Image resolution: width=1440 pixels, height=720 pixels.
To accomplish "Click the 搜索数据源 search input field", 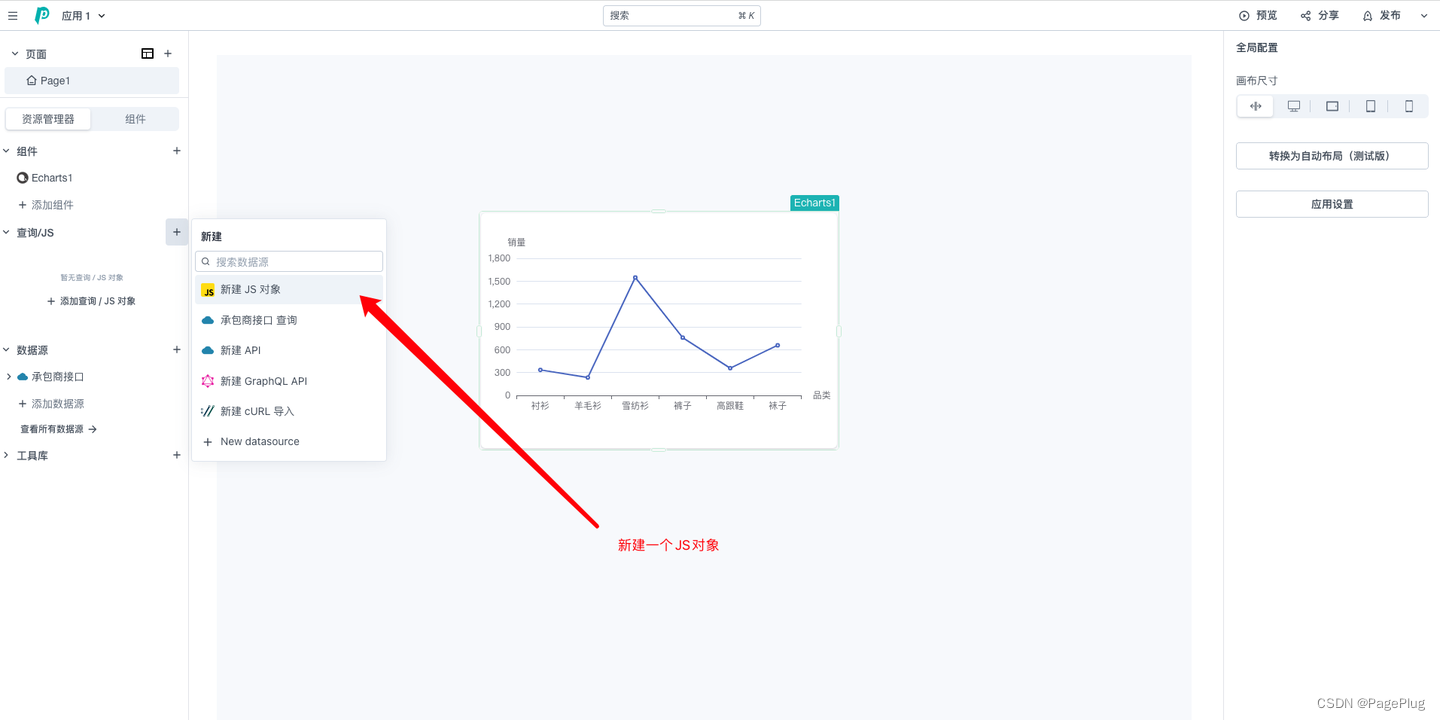I will (x=288, y=261).
